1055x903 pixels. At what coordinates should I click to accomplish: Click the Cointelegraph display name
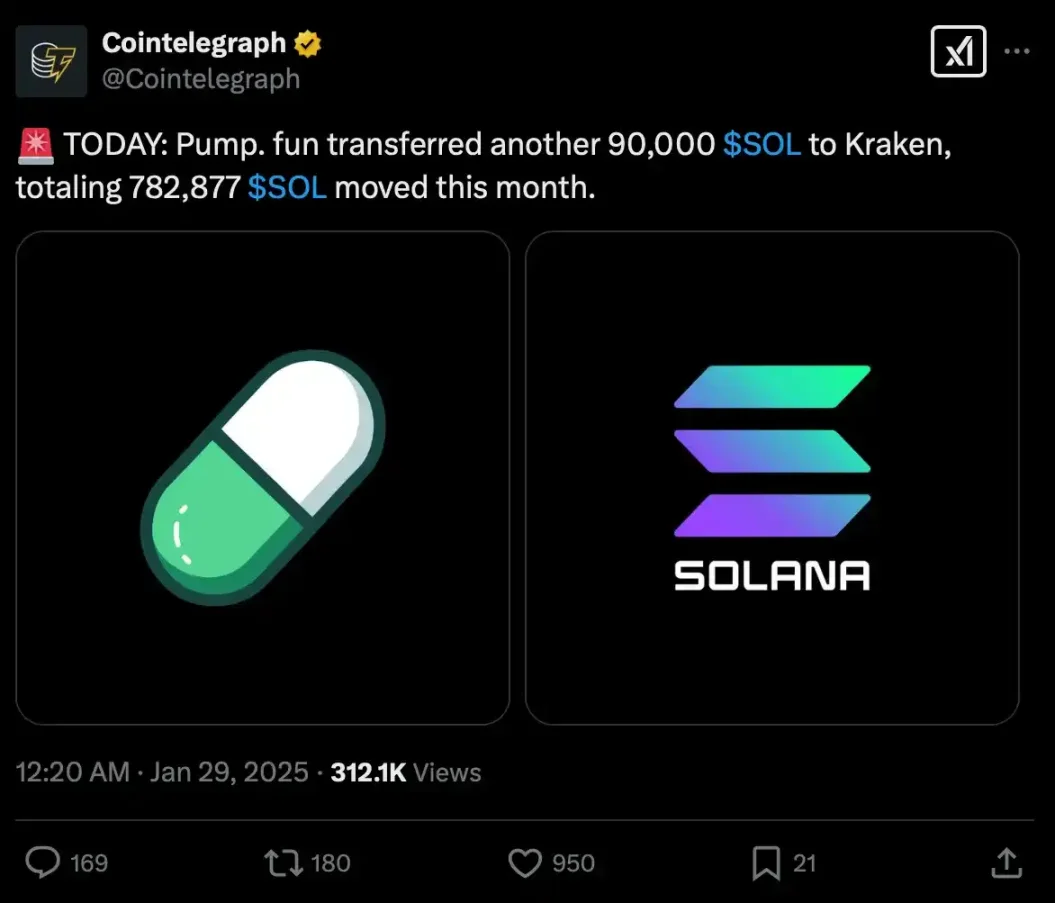point(195,42)
